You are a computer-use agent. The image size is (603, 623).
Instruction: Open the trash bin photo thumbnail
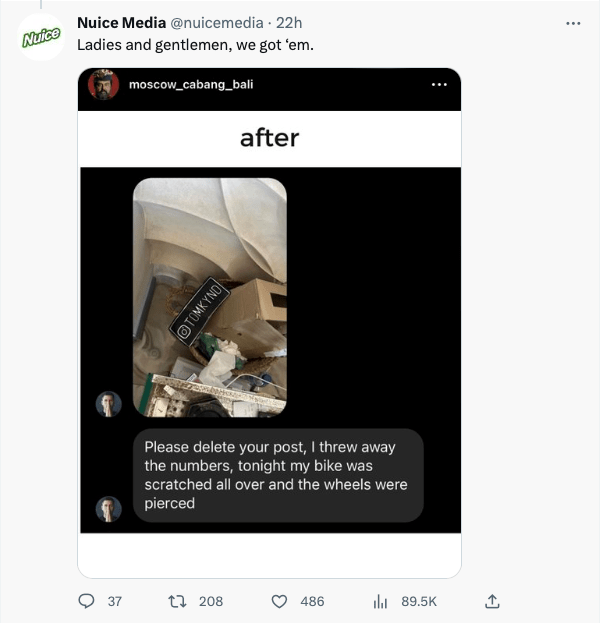(x=210, y=297)
